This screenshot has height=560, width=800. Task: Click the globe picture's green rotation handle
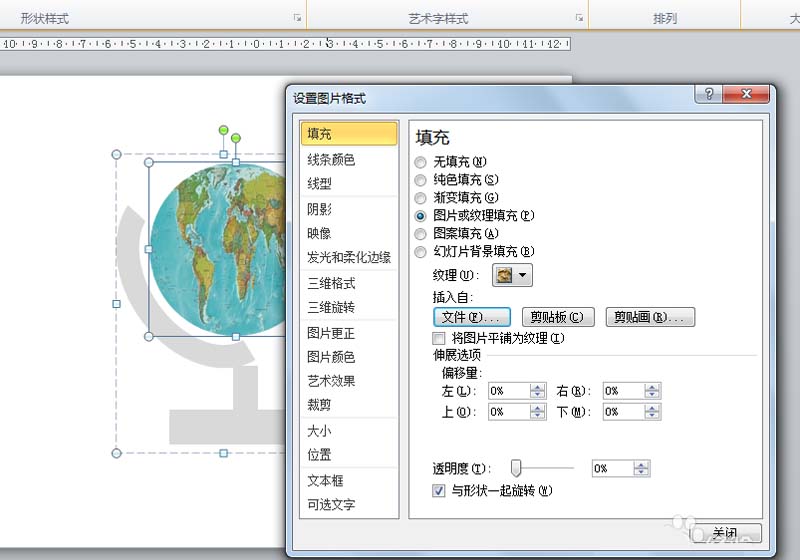pyautogui.click(x=236, y=138)
